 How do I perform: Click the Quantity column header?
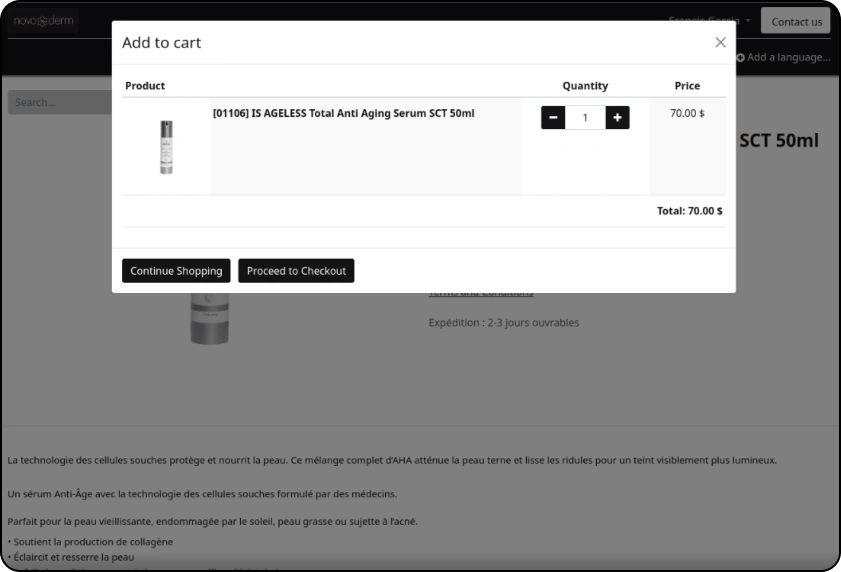(x=585, y=86)
